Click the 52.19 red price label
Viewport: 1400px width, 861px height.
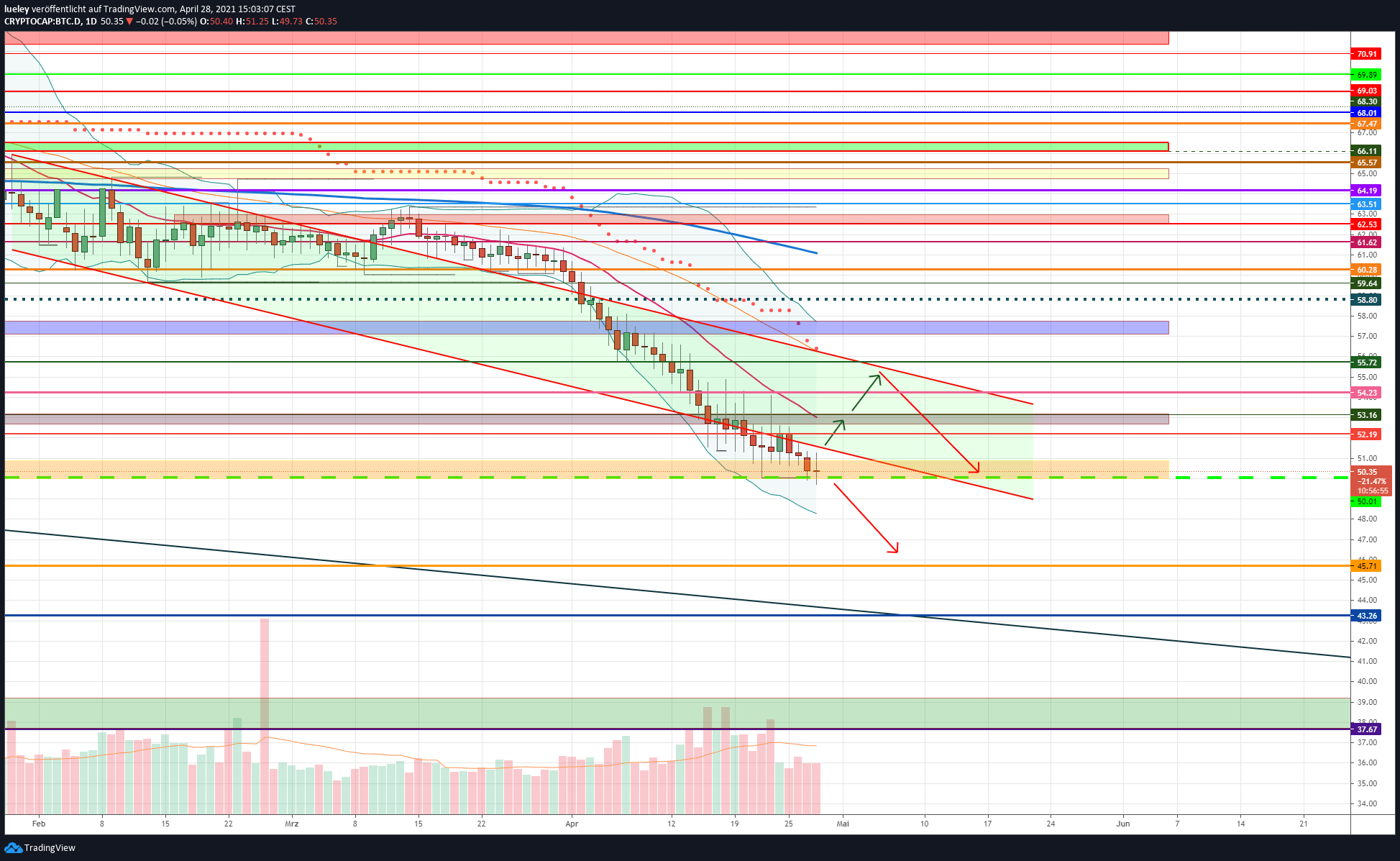(1366, 434)
